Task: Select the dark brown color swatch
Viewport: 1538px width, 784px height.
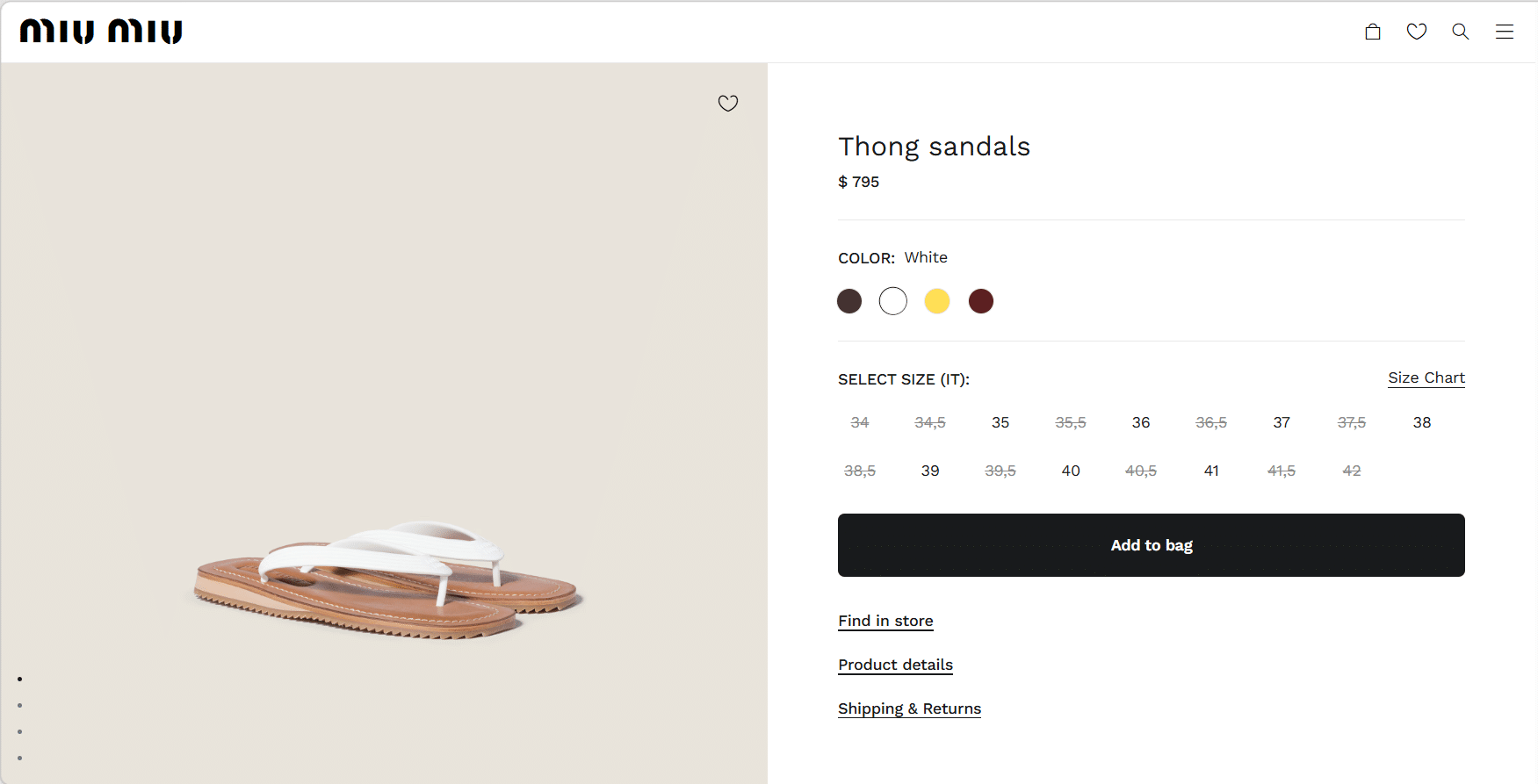Action: coord(849,301)
